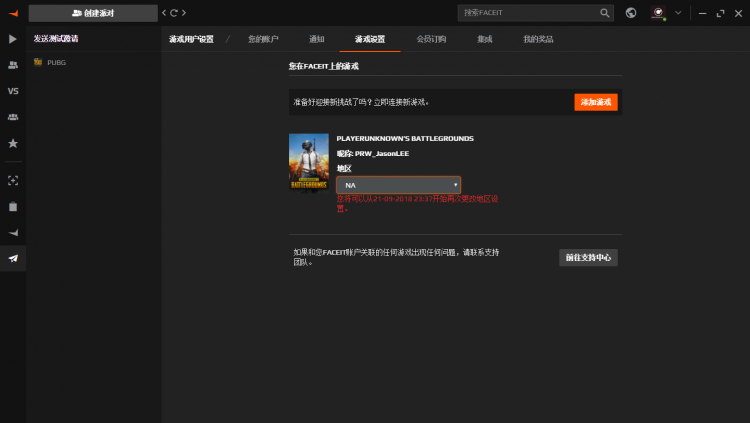This screenshot has height=423, width=750.
Task: Click the 前往支持中心 support center button
Action: click(x=588, y=257)
